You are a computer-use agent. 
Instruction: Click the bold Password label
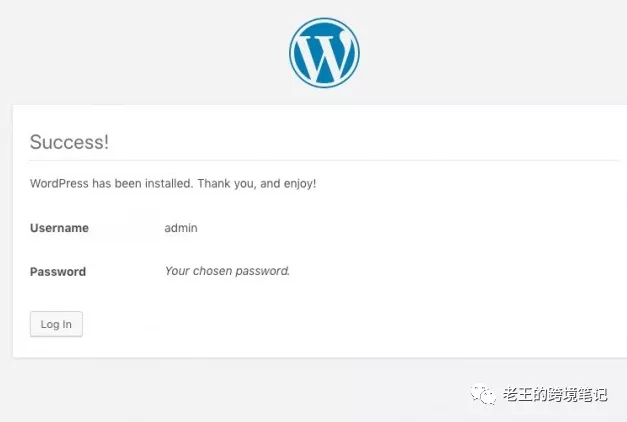click(58, 272)
